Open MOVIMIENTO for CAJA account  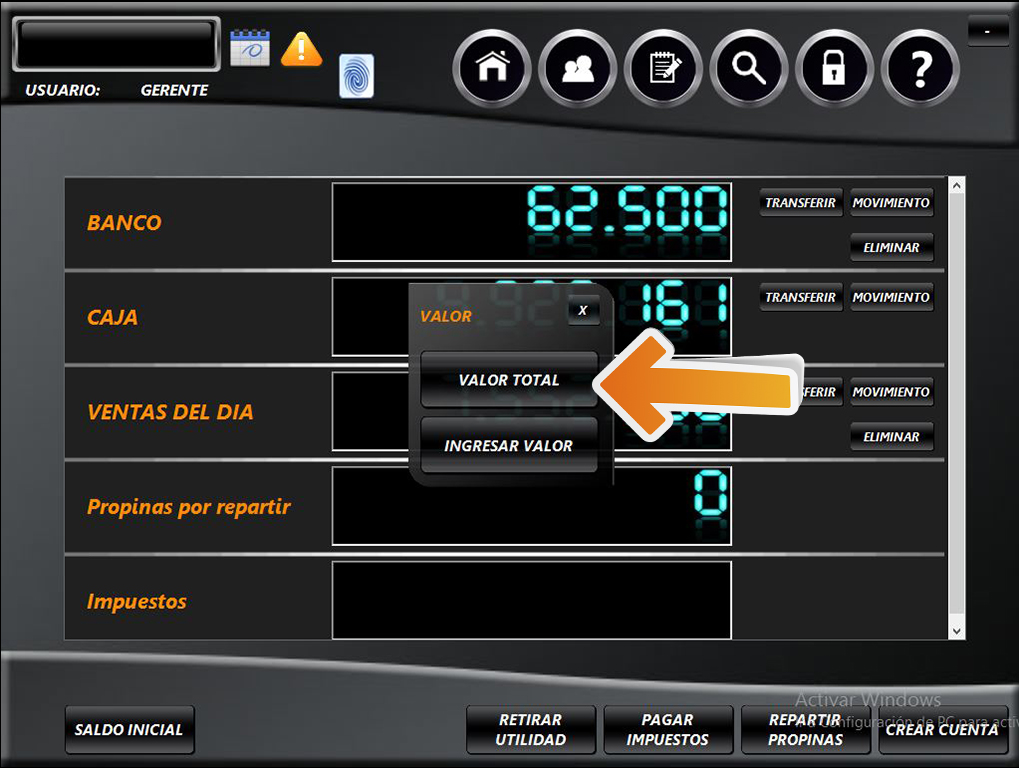pos(891,297)
